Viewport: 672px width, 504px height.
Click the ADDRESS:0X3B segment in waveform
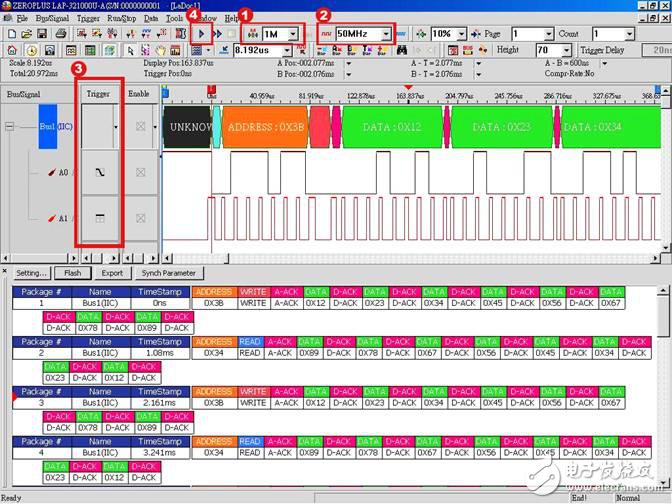(264, 128)
